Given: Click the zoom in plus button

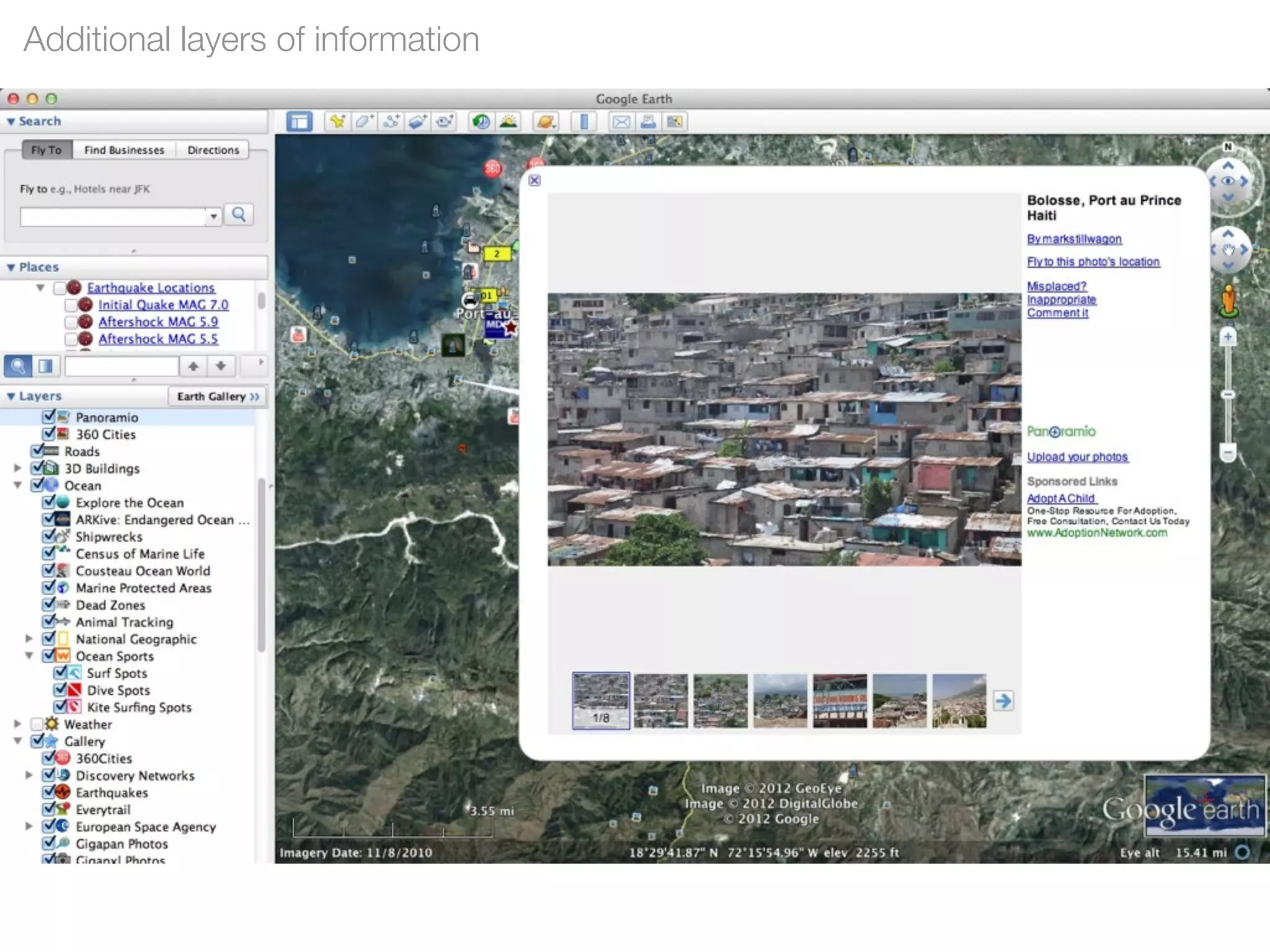Looking at the screenshot, I should point(1228,338).
